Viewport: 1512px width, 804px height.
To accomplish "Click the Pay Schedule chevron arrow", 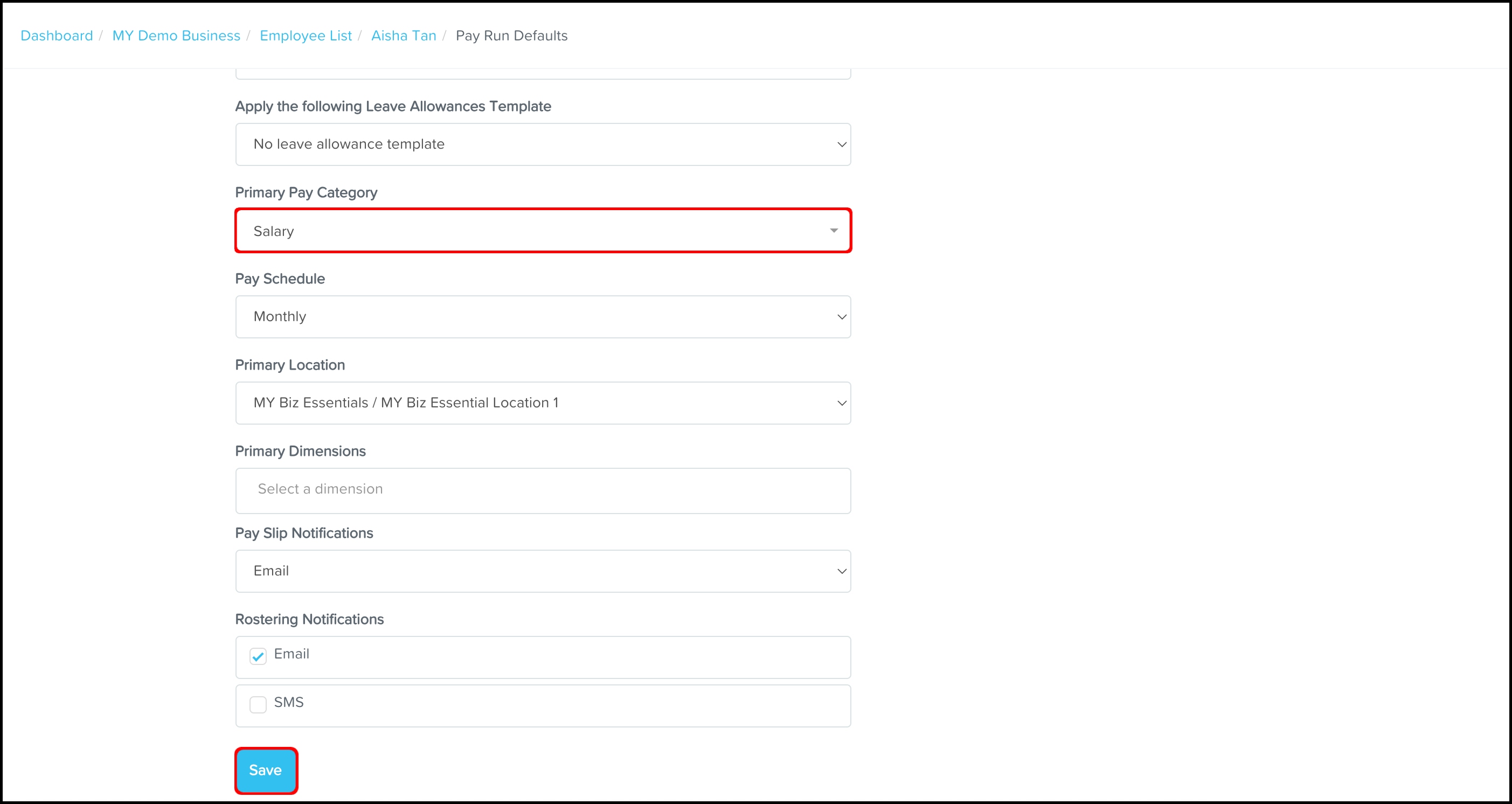I will (x=841, y=317).
